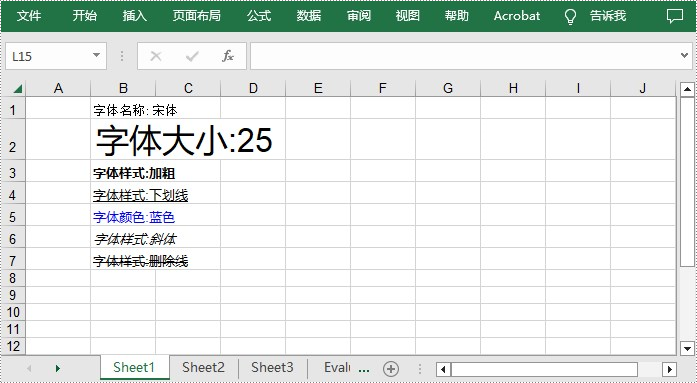
Task: Switch to the Sheet2 tab
Action: 204,367
